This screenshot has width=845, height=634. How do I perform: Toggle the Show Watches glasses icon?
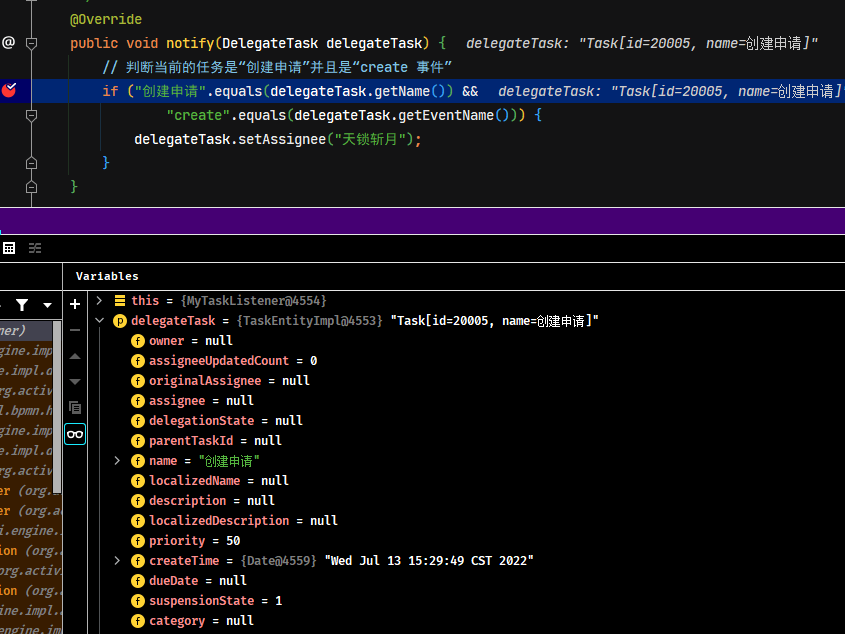[75, 434]
